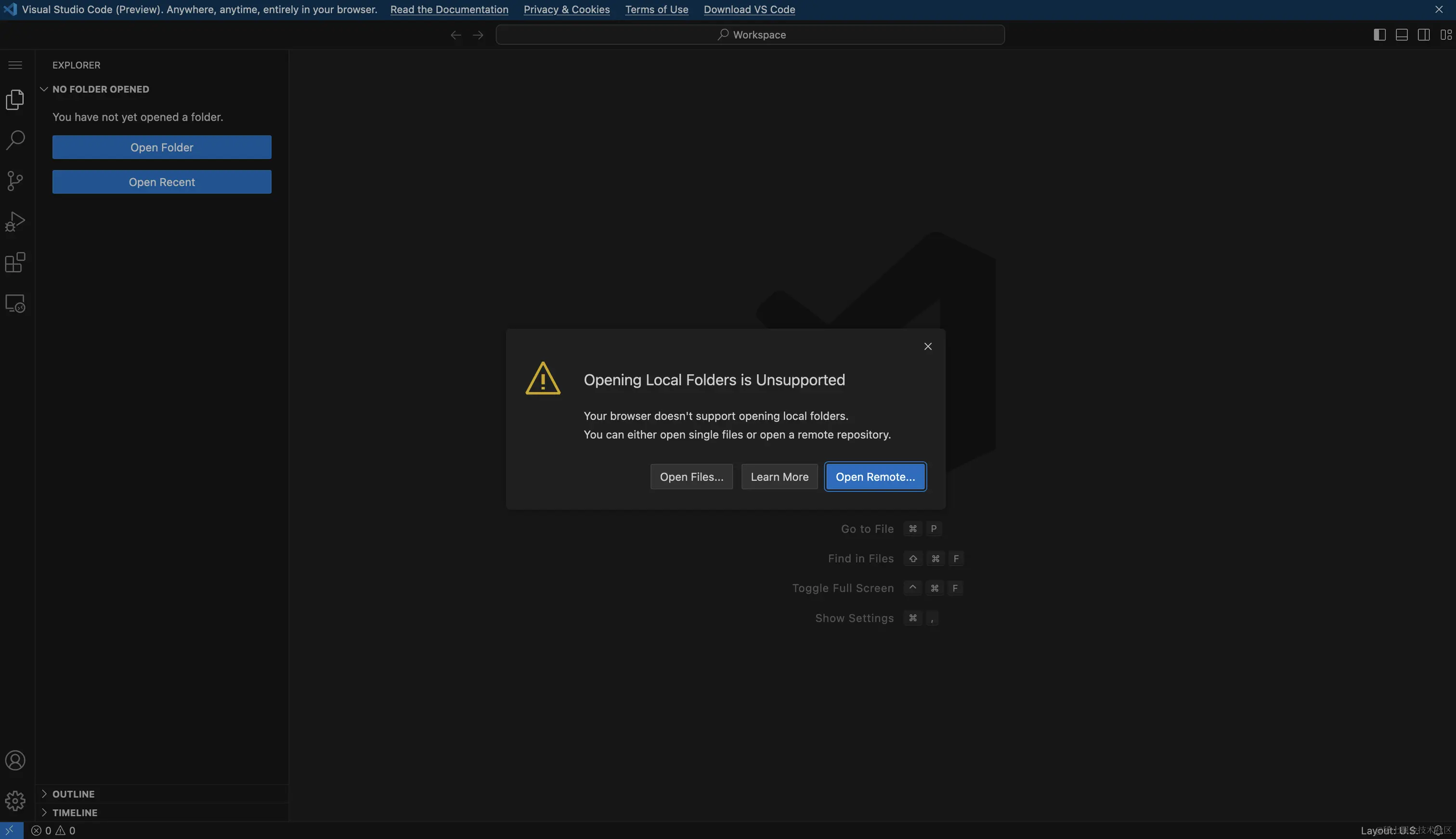Toggle the Primary Side Bar layout button
The image size is (1456, 839).
click(x=1379, y=35)
